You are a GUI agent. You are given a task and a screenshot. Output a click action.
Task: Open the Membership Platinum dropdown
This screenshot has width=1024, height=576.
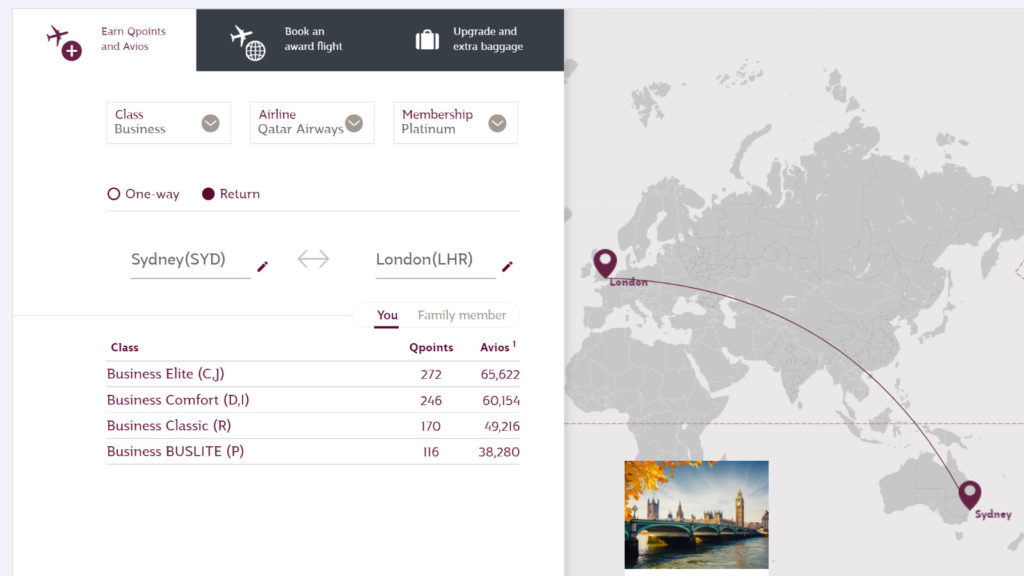tap(497, 122)
